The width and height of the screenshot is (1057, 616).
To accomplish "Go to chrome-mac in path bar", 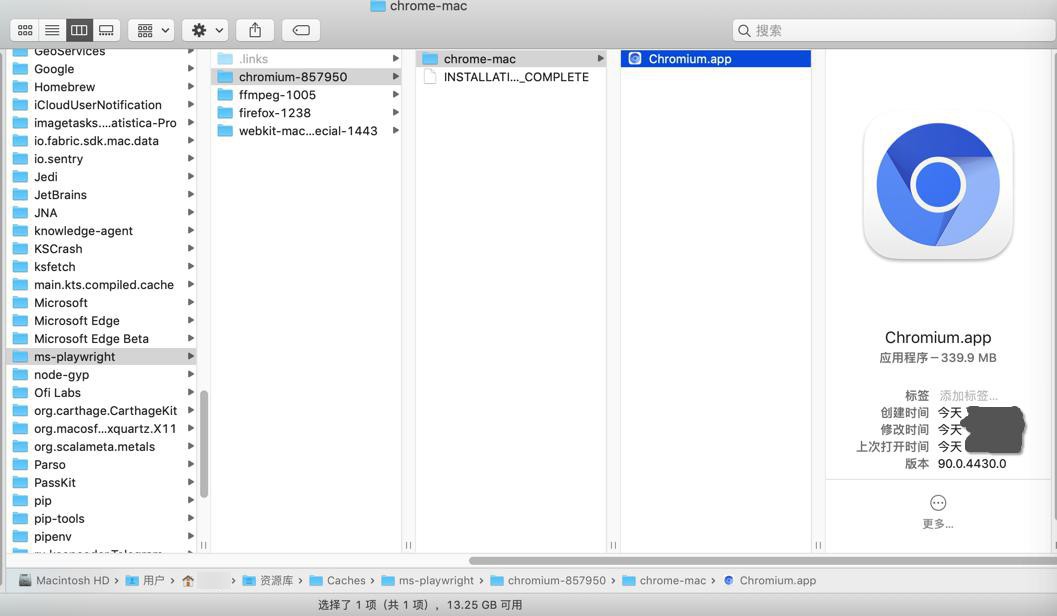I will click(664, 580).
